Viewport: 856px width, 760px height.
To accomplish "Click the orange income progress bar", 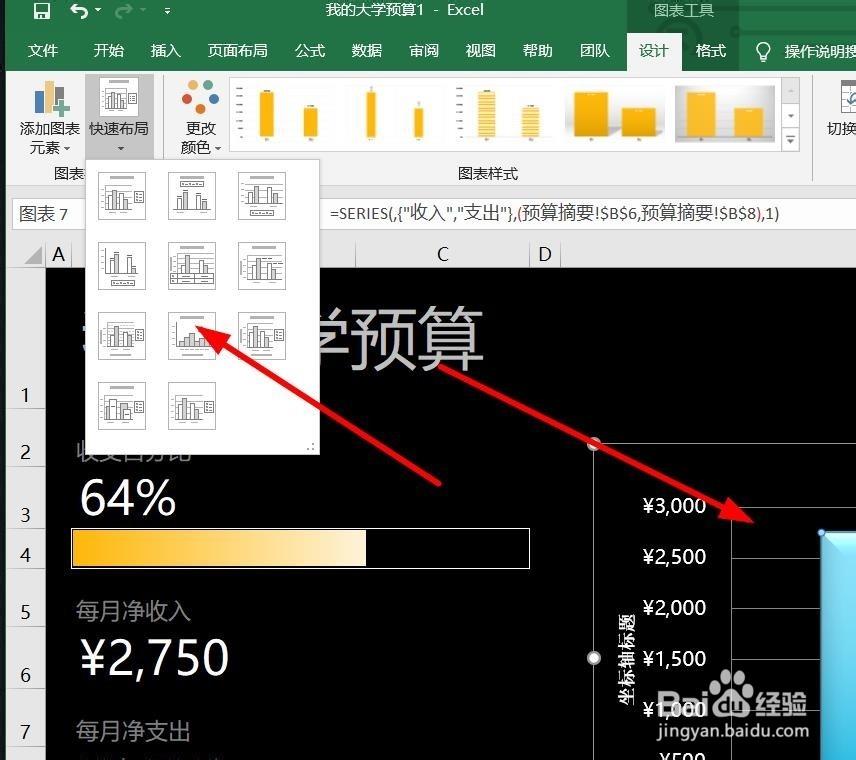I will pos(300,548).
